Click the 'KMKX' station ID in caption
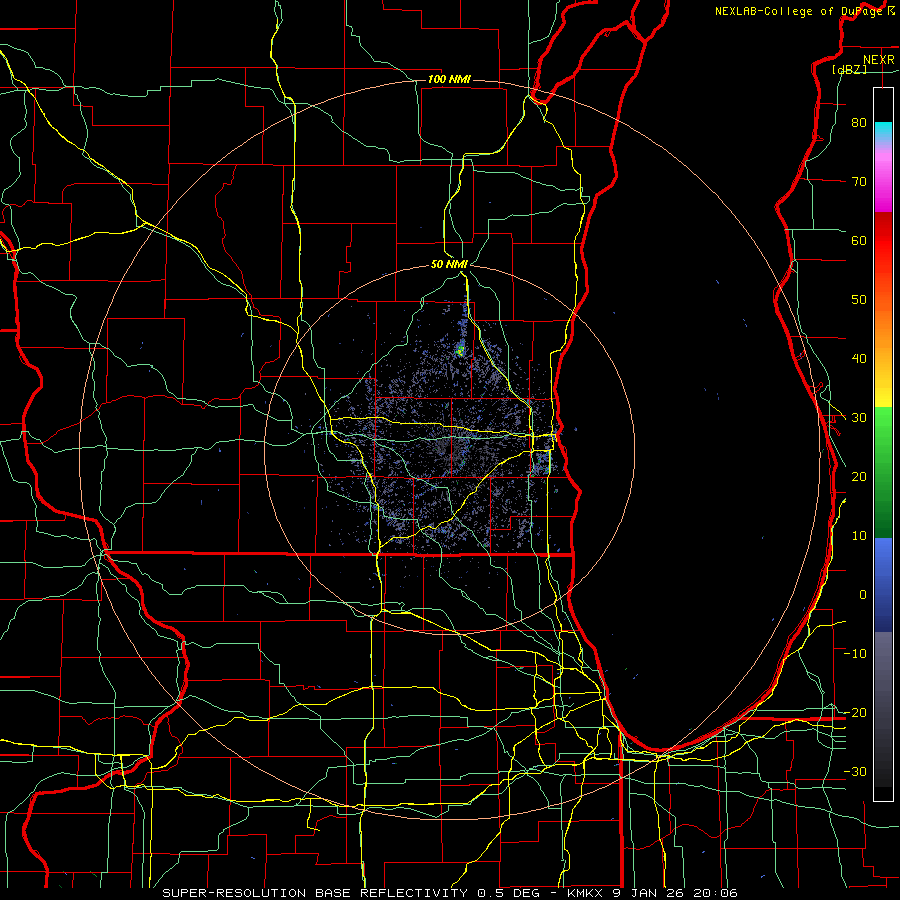This screenshot has height=900, width=900. (583, 893)
